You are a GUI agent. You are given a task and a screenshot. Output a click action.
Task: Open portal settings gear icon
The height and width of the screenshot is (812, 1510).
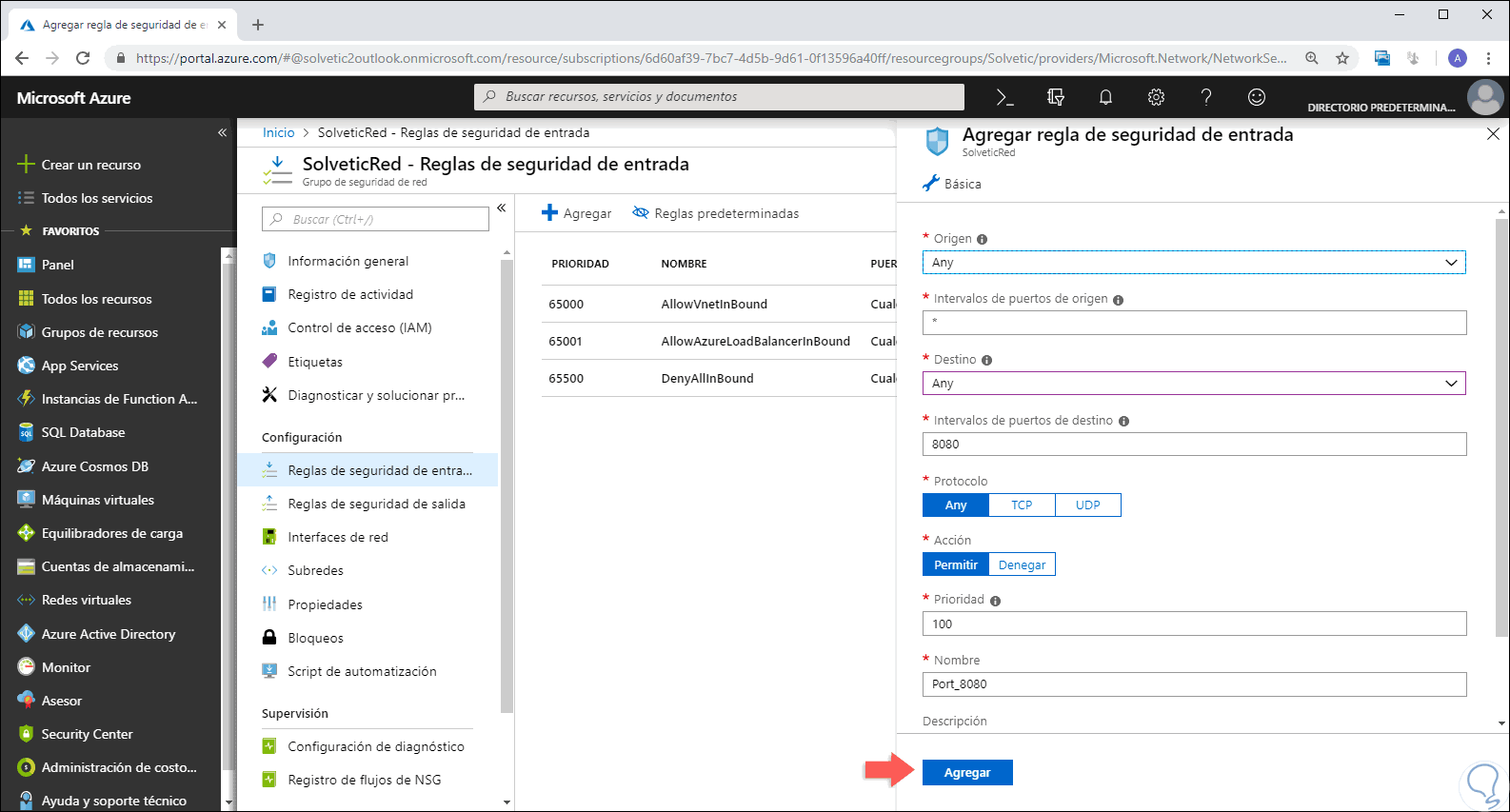click(1156, 97)
